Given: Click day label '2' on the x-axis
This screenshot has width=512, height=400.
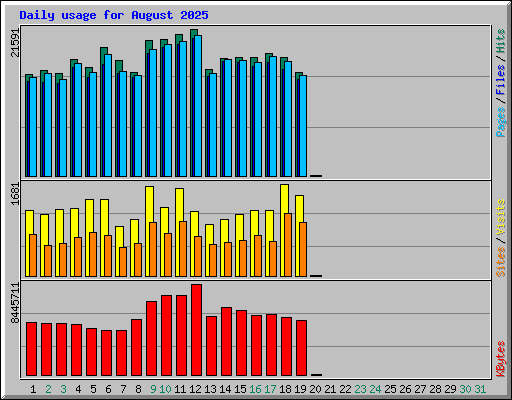Looking at the screenshot, I should tap(48, 389).
